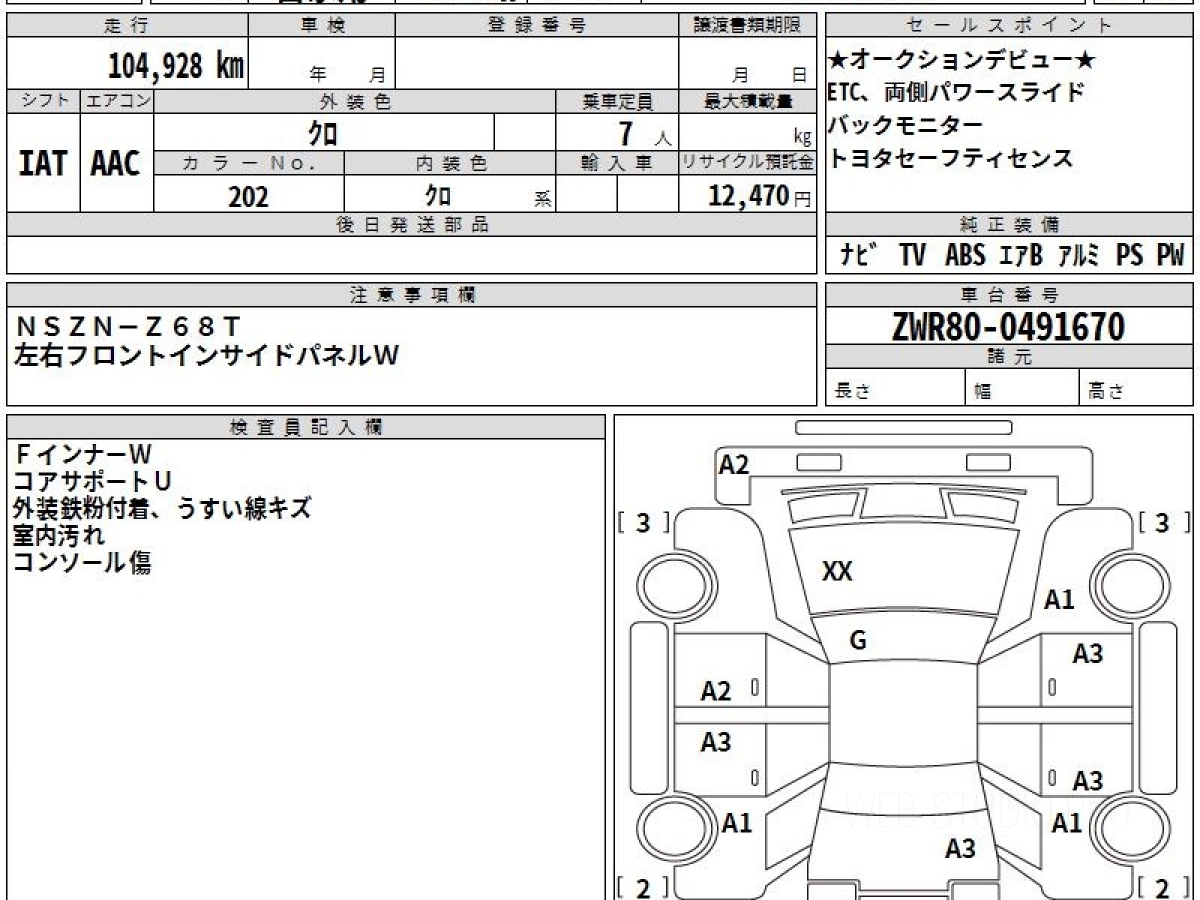Select the 車検 header cell
The image size is (1200, 900).
click(x=322, y=26)
